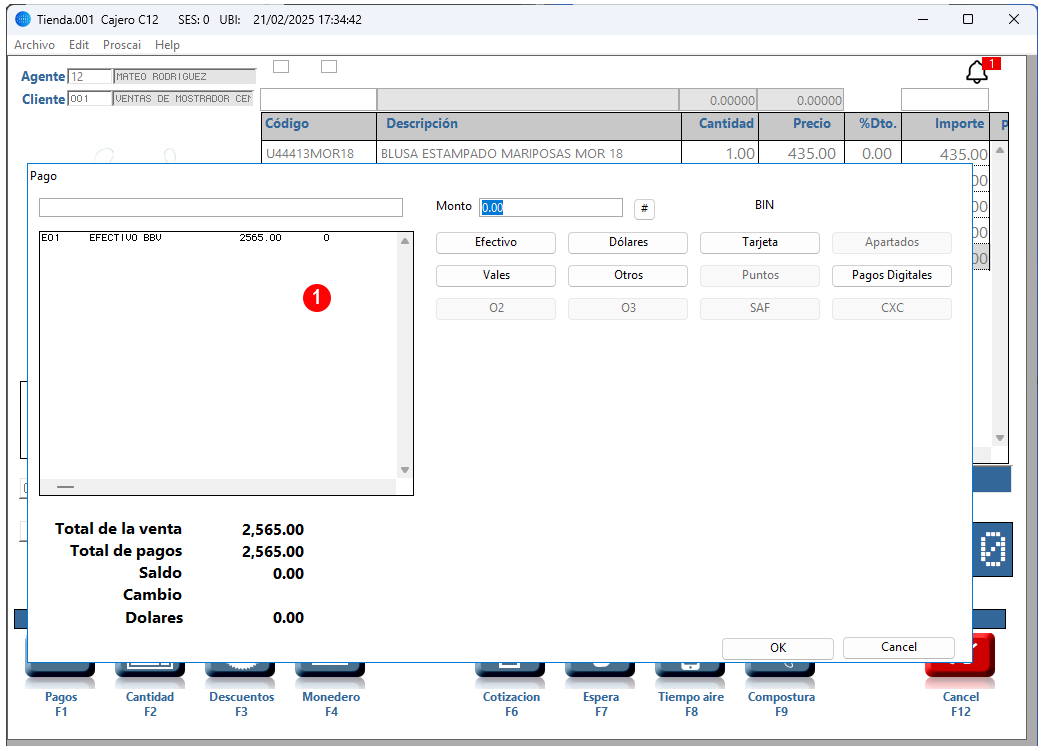Select Otros payment option
This screenshot has width=1043, height=751.
(628, 275)
